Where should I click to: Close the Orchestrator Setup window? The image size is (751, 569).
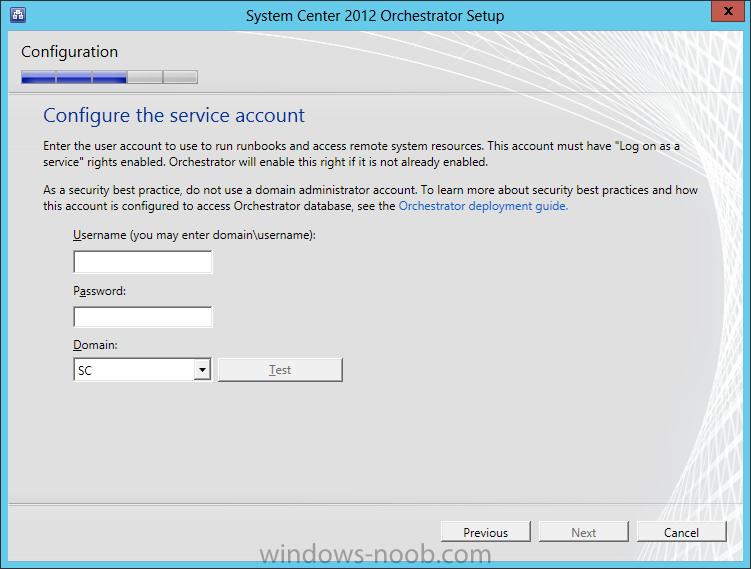click(728, 11)
